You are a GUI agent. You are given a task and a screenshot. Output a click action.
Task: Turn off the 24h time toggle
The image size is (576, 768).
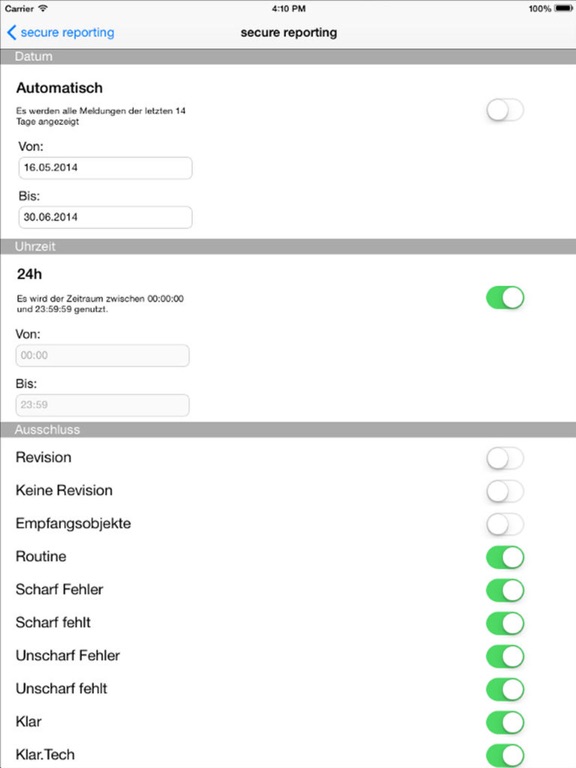(x=505, y=298)
